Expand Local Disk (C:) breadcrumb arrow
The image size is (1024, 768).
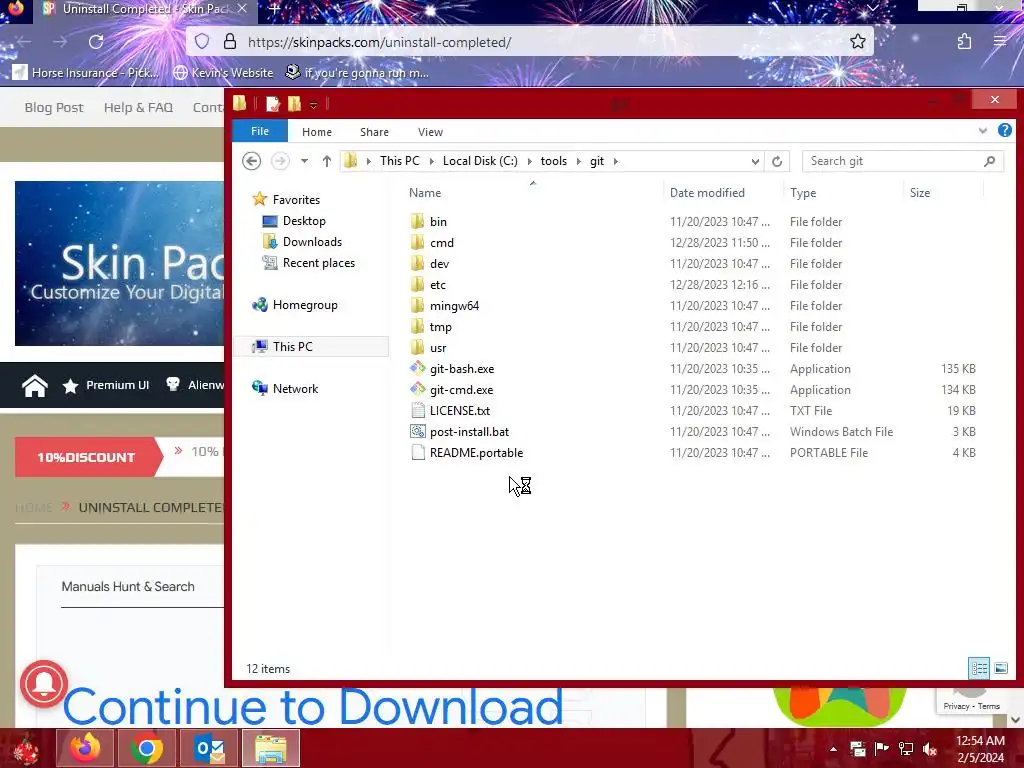(x=529, y=161)
